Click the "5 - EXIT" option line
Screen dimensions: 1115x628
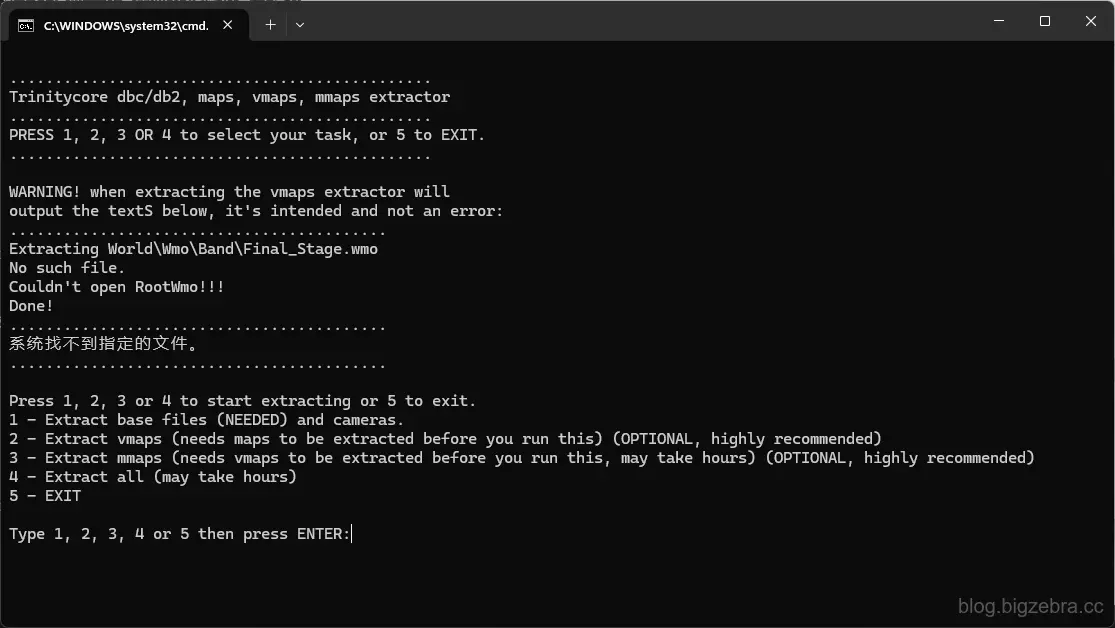[45, 496]
